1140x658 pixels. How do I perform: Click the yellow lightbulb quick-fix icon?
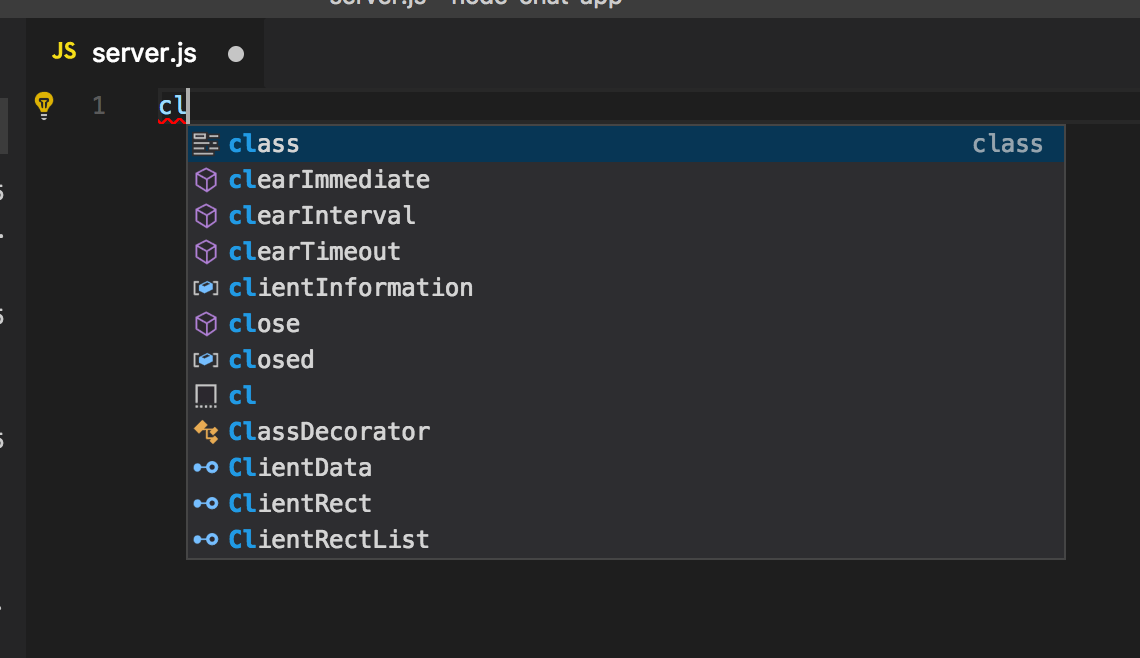[x=44, y=106]
